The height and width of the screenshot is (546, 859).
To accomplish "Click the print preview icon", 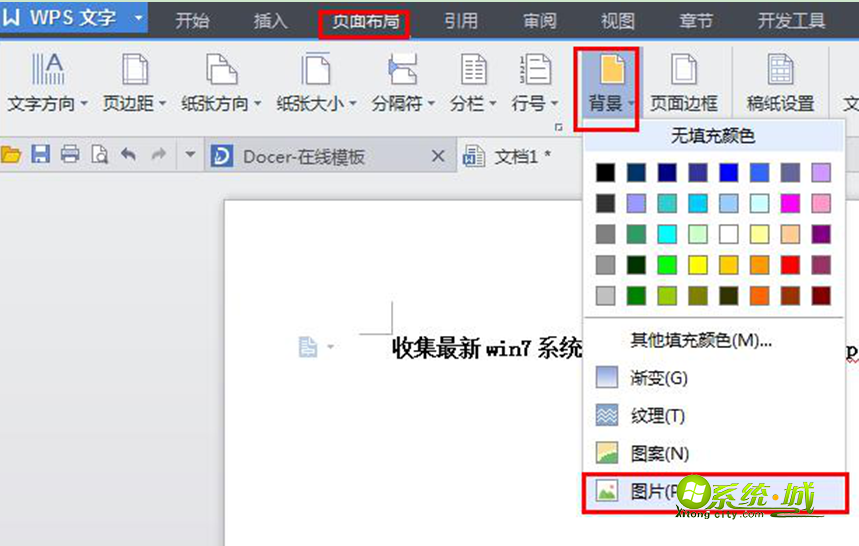I will [99, 155].
